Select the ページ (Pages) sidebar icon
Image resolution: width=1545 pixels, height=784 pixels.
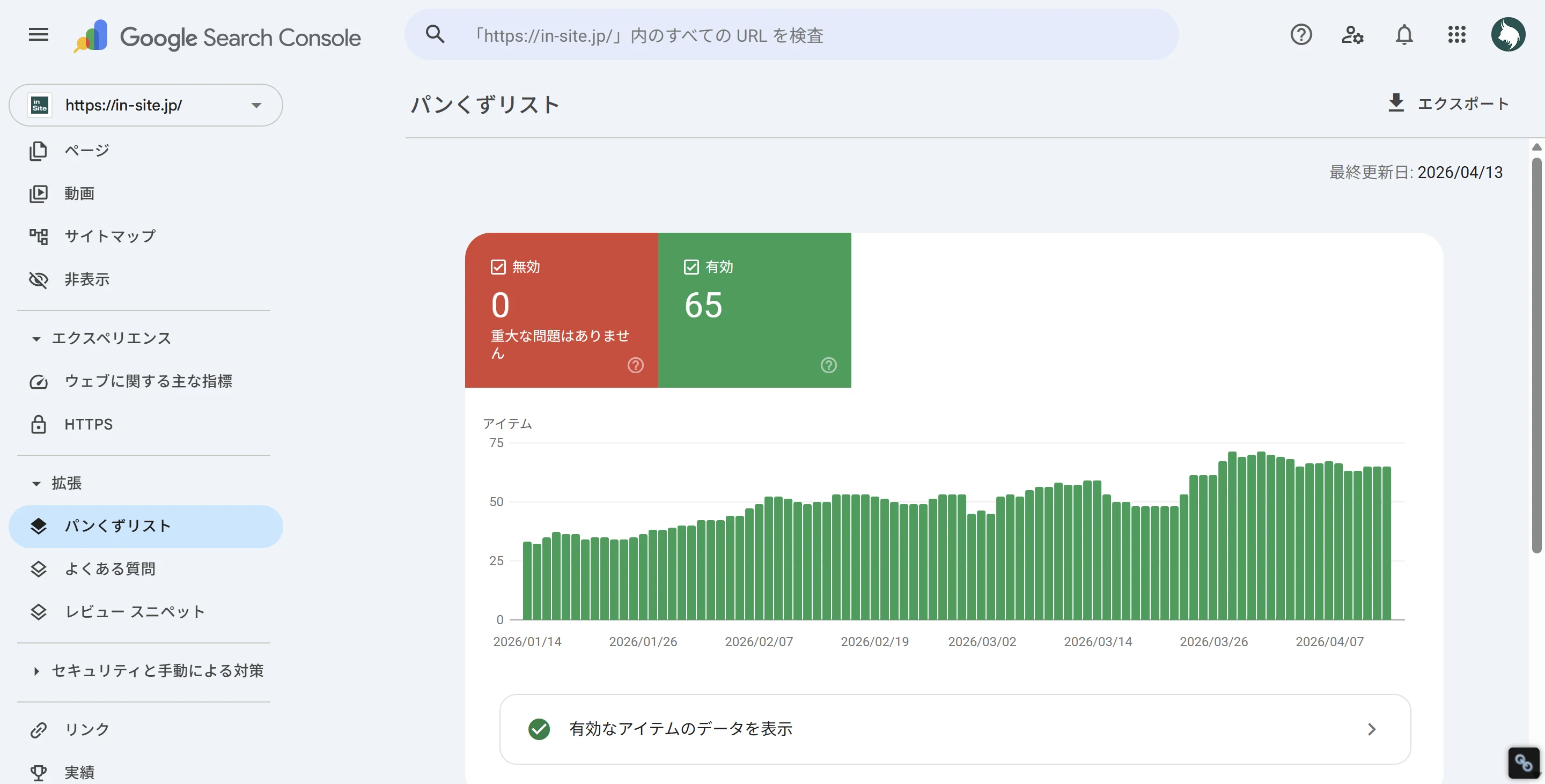coord(39,151)
